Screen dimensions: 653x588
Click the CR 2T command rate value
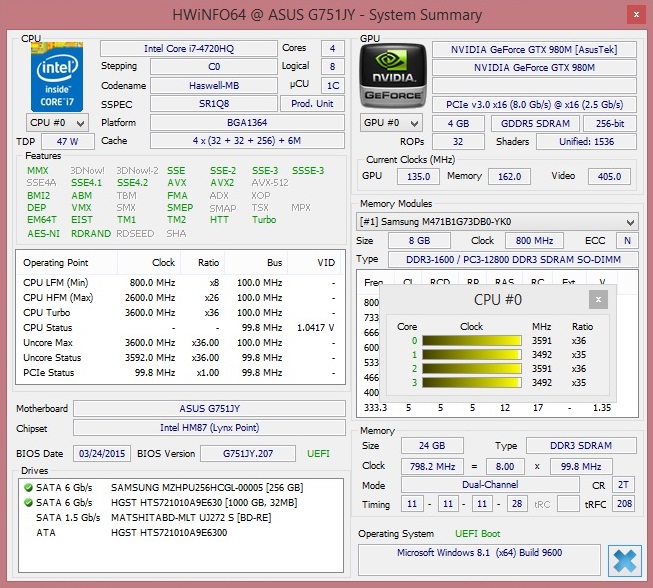(x=623, y=485)
